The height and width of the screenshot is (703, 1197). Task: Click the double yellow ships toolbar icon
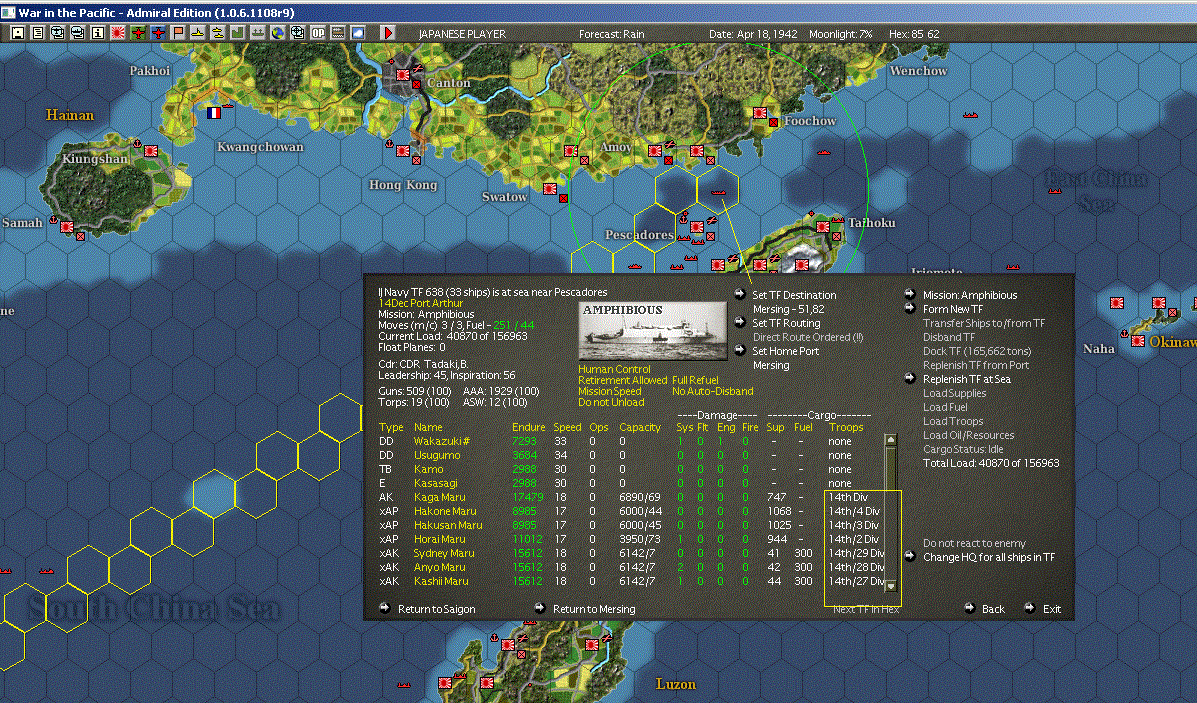tap(218, 33)
